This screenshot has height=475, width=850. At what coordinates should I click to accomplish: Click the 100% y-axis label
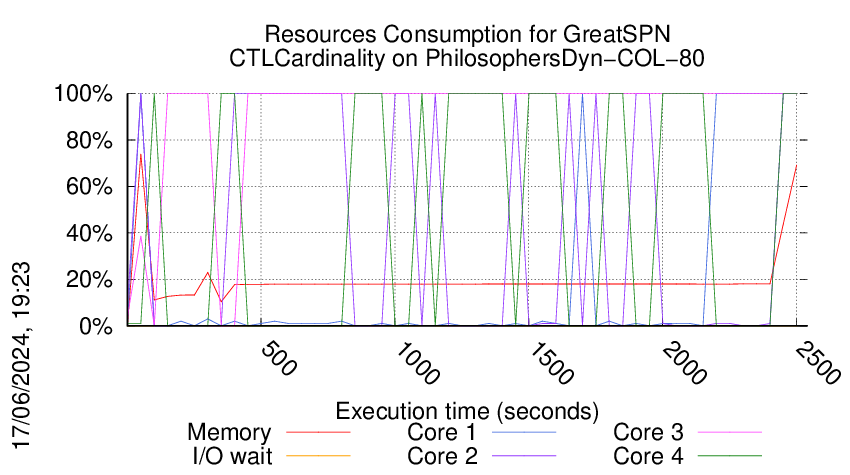[x=83, y=93]
